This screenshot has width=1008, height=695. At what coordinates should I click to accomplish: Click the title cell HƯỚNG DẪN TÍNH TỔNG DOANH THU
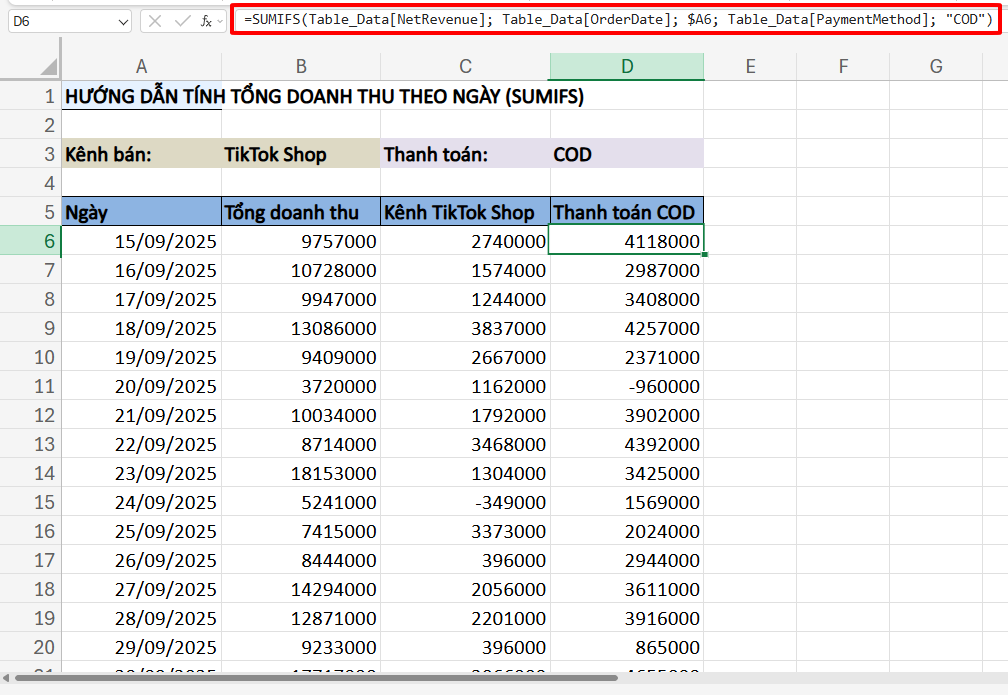pyautogui.click(x=141, y=97)
